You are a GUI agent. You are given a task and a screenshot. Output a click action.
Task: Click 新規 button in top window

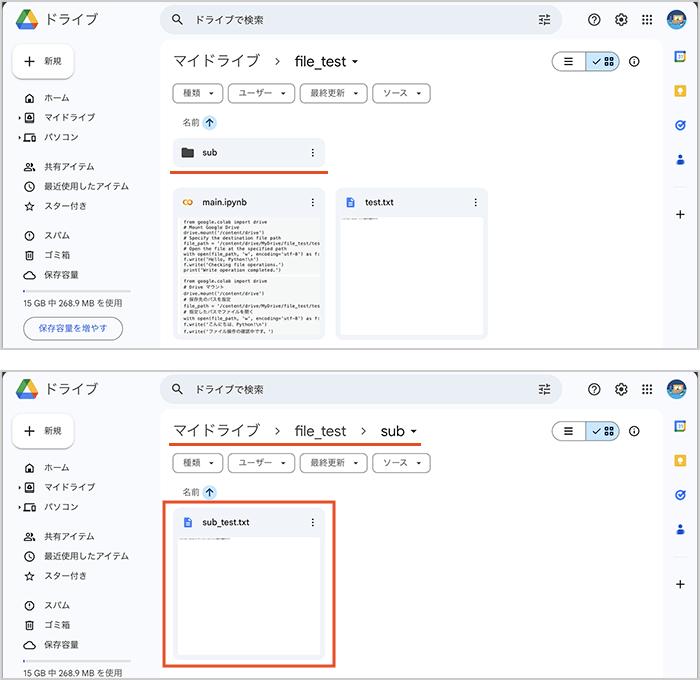(43, 61)
